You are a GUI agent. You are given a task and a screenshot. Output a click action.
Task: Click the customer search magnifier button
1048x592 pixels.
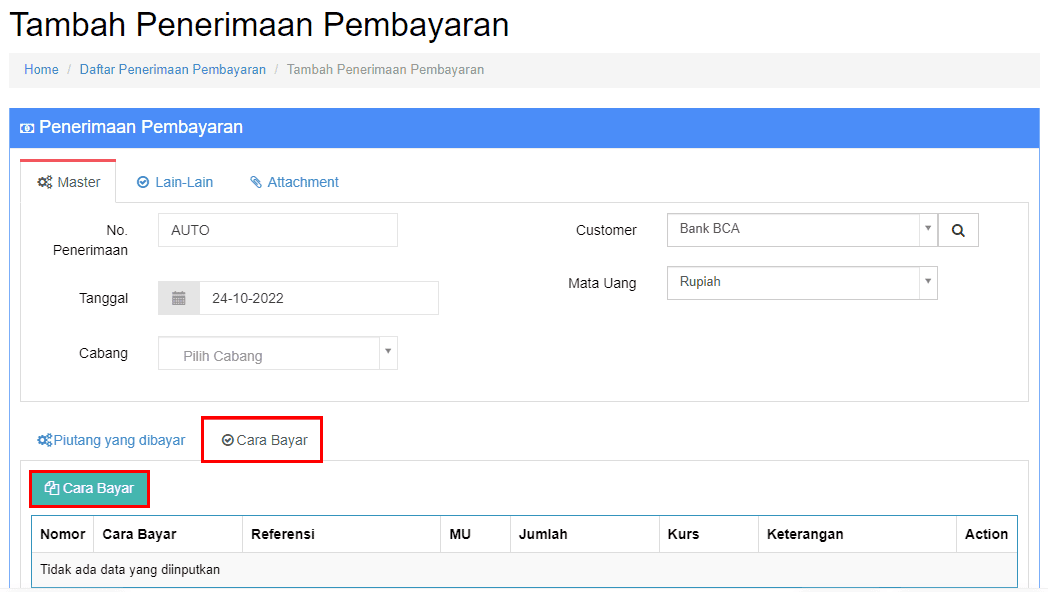(958, 230)
